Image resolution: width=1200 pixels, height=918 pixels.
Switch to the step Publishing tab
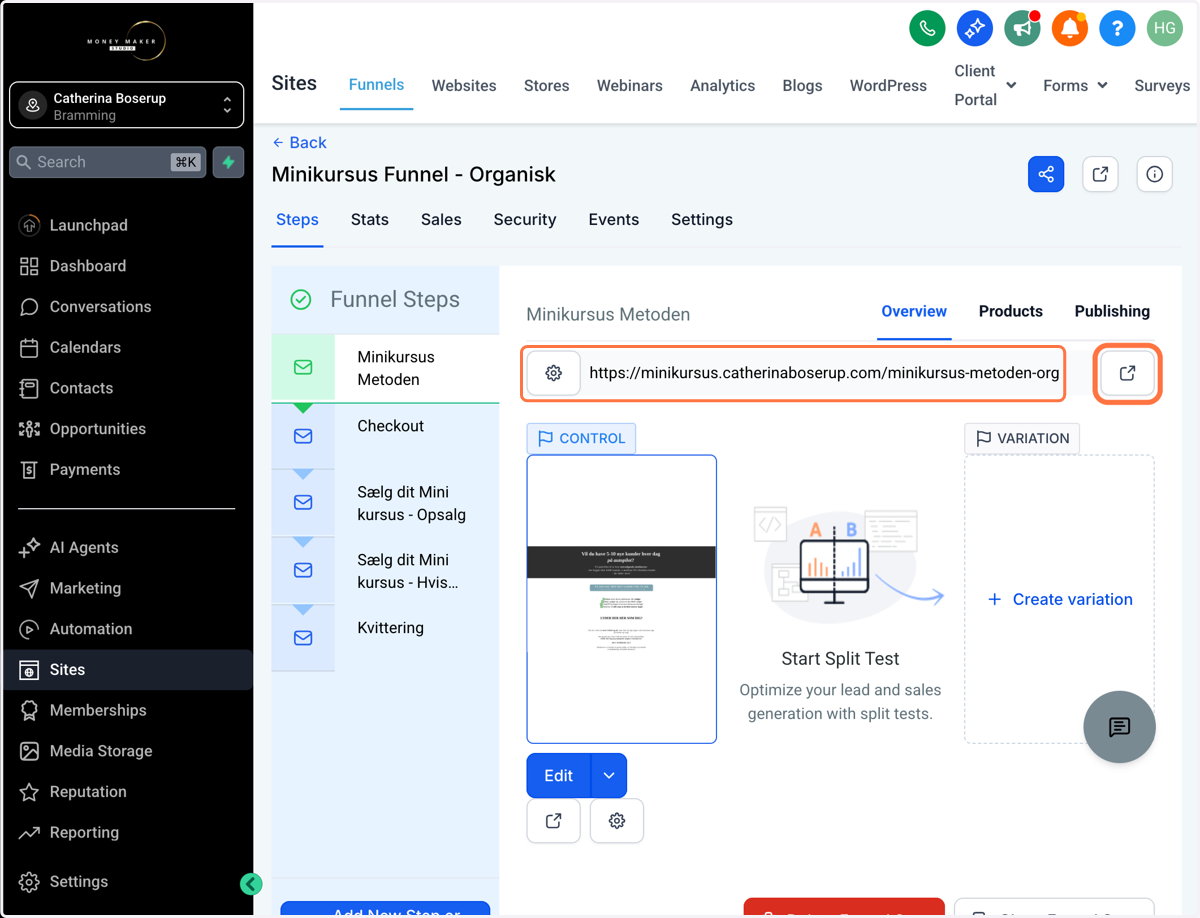pyautogui.click(x=1112, y=311)
